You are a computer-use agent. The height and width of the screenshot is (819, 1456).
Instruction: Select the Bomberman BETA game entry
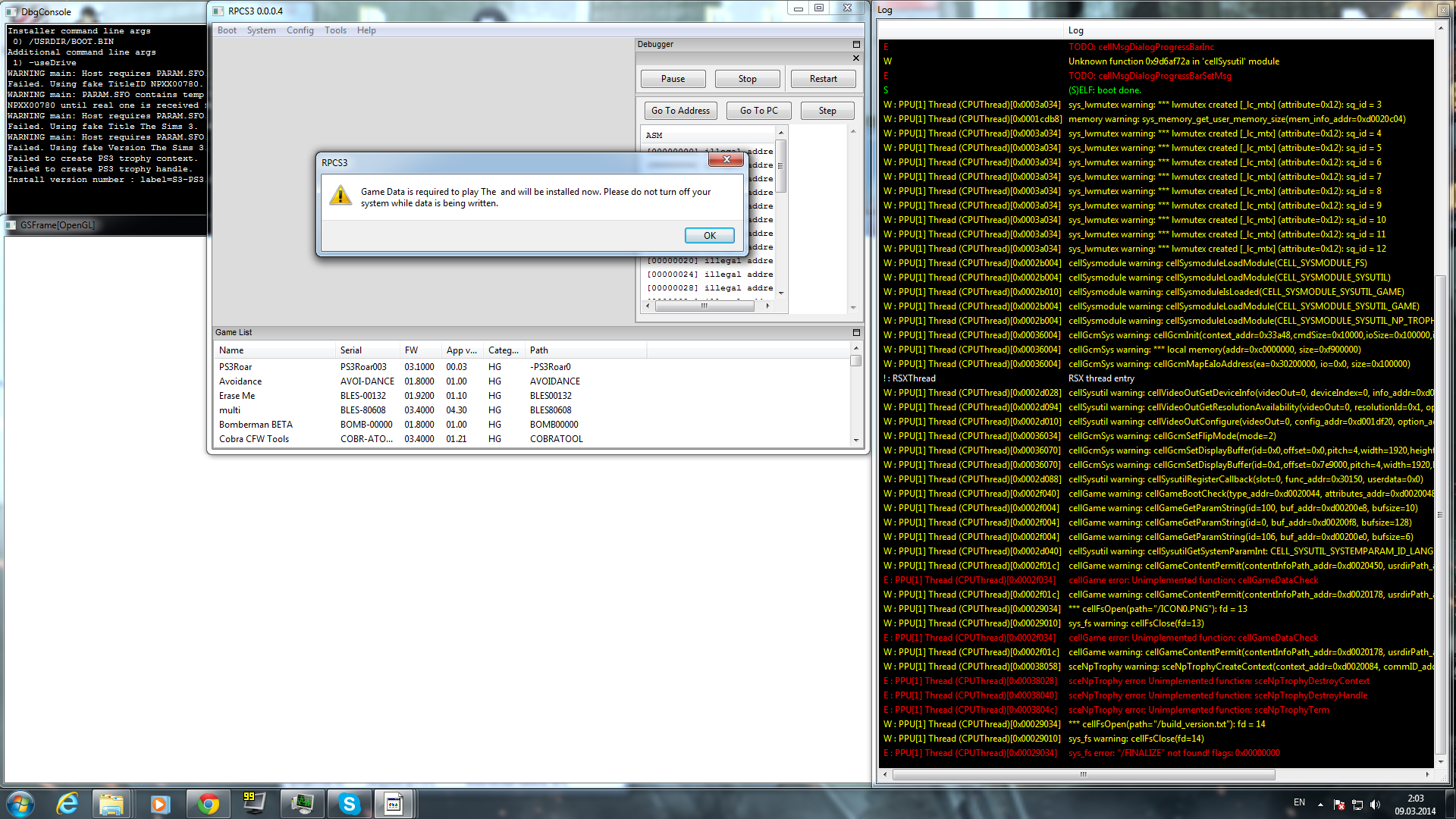[256, 425]
